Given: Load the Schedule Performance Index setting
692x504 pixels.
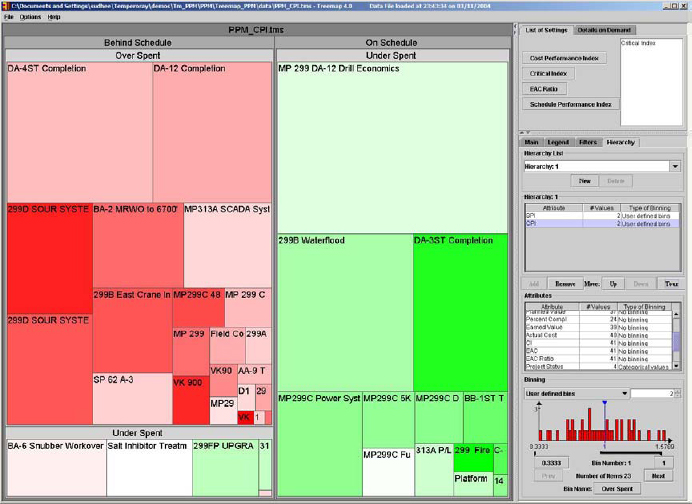Looking at the screenshot, I should (571, 104).
